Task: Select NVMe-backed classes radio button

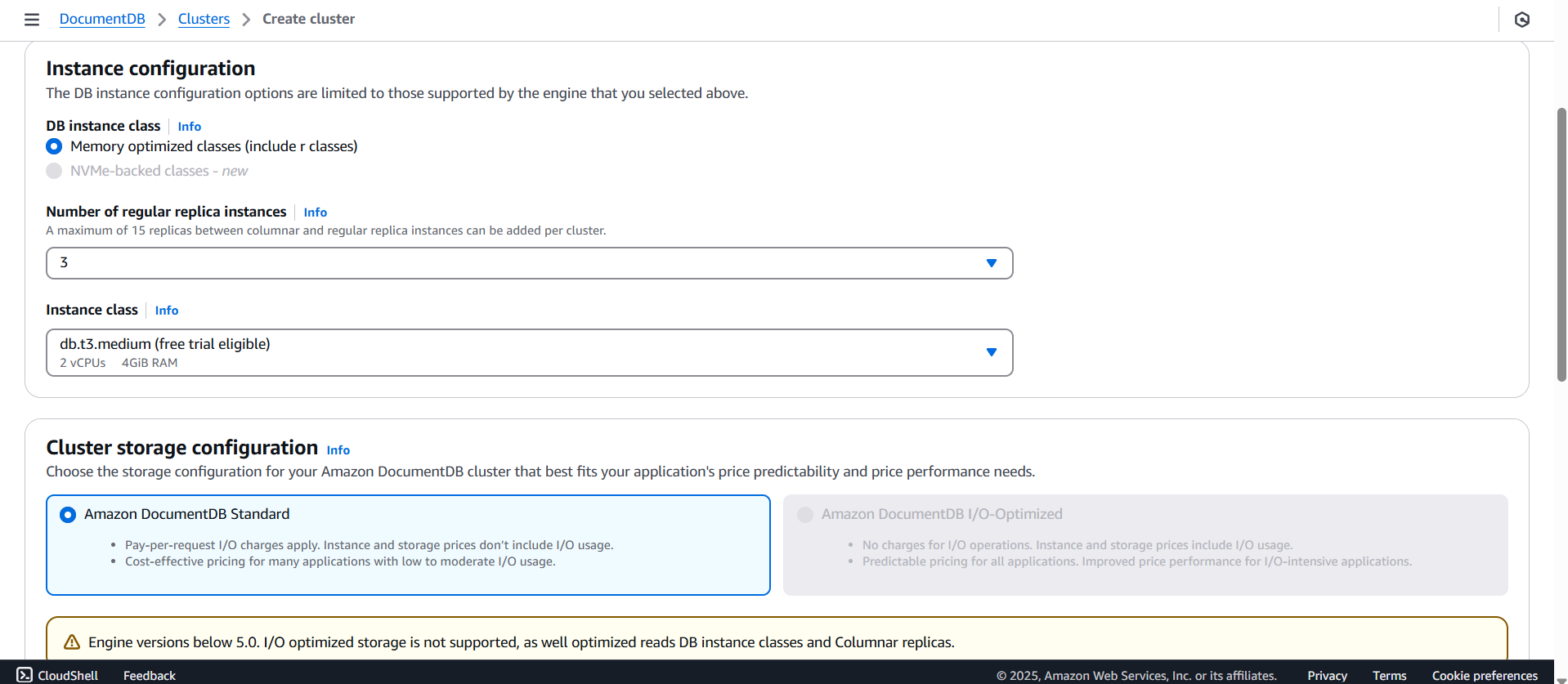Action: pos(54,171)
